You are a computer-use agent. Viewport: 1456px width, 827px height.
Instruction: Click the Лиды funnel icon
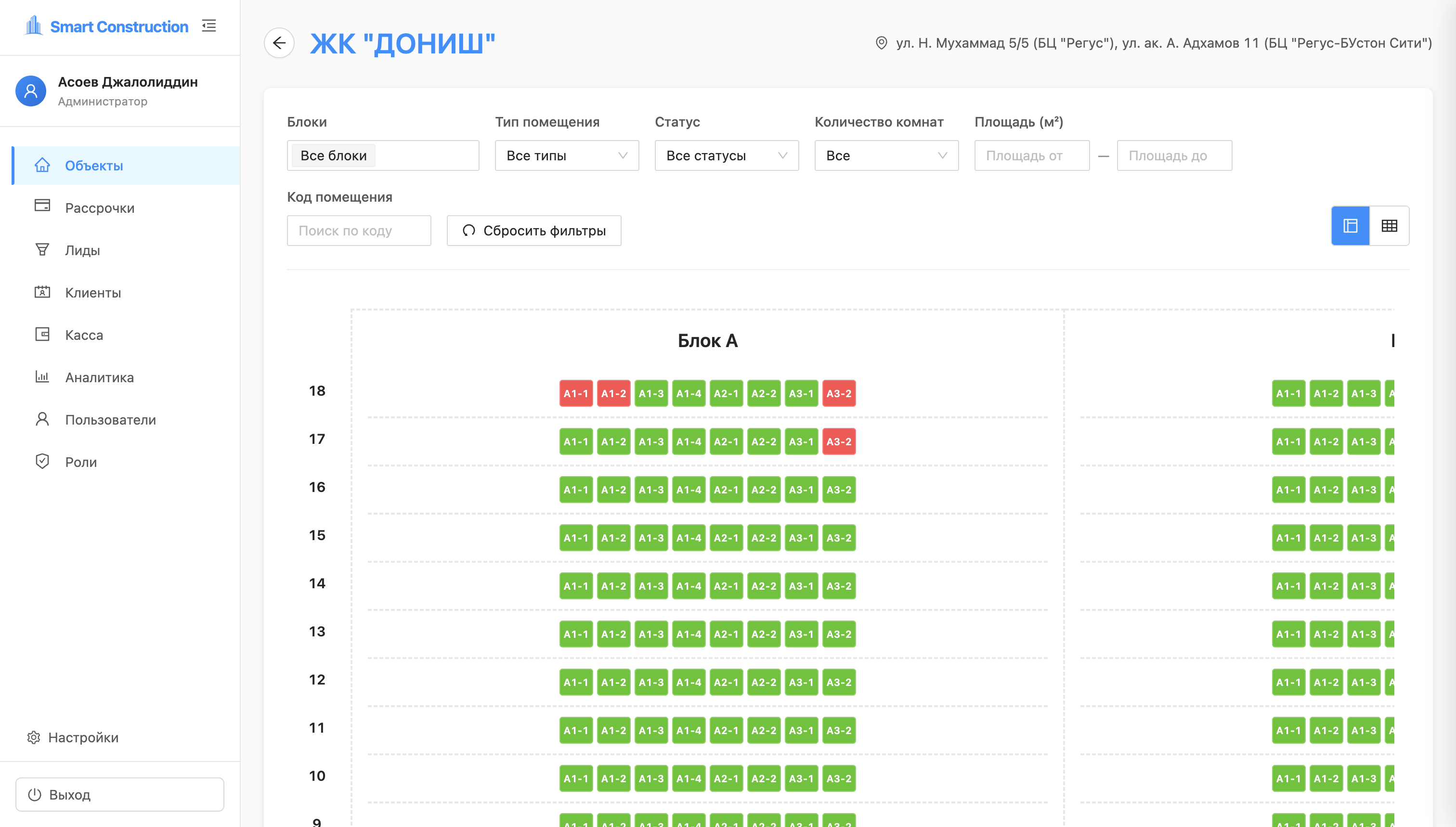coord(42,249)
